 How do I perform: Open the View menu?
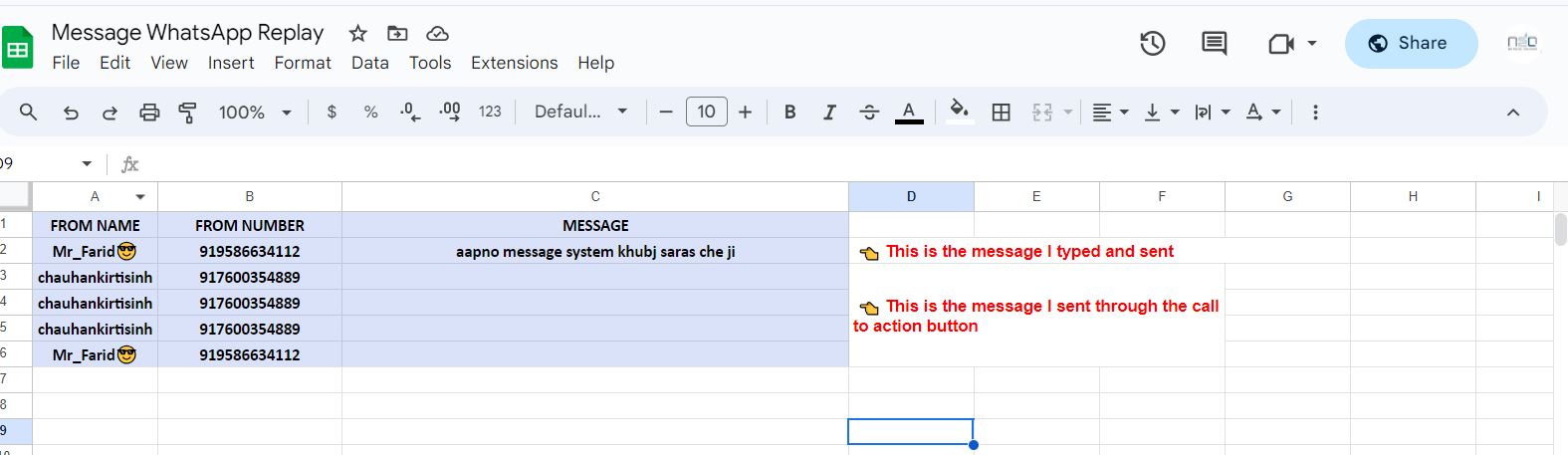click(x=169, y=63)
